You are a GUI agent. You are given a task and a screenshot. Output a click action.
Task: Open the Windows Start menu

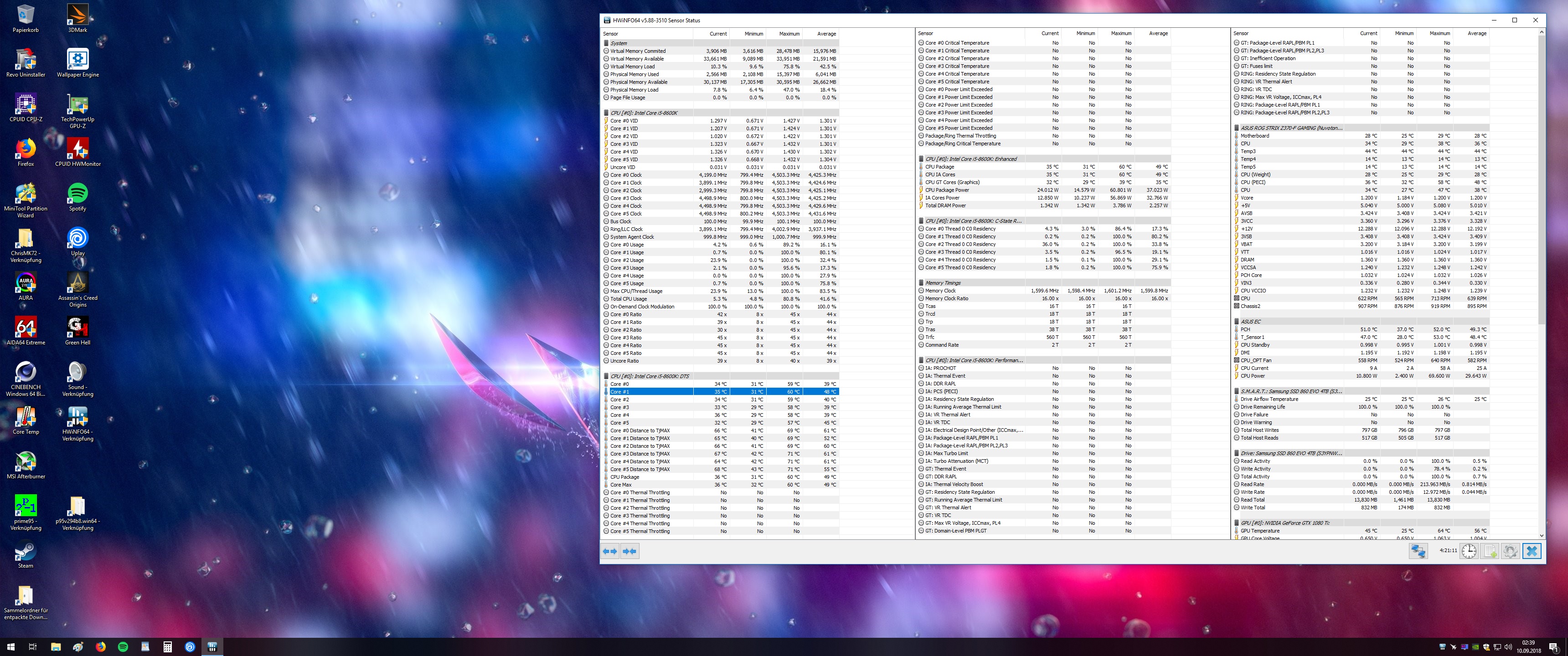10,647
